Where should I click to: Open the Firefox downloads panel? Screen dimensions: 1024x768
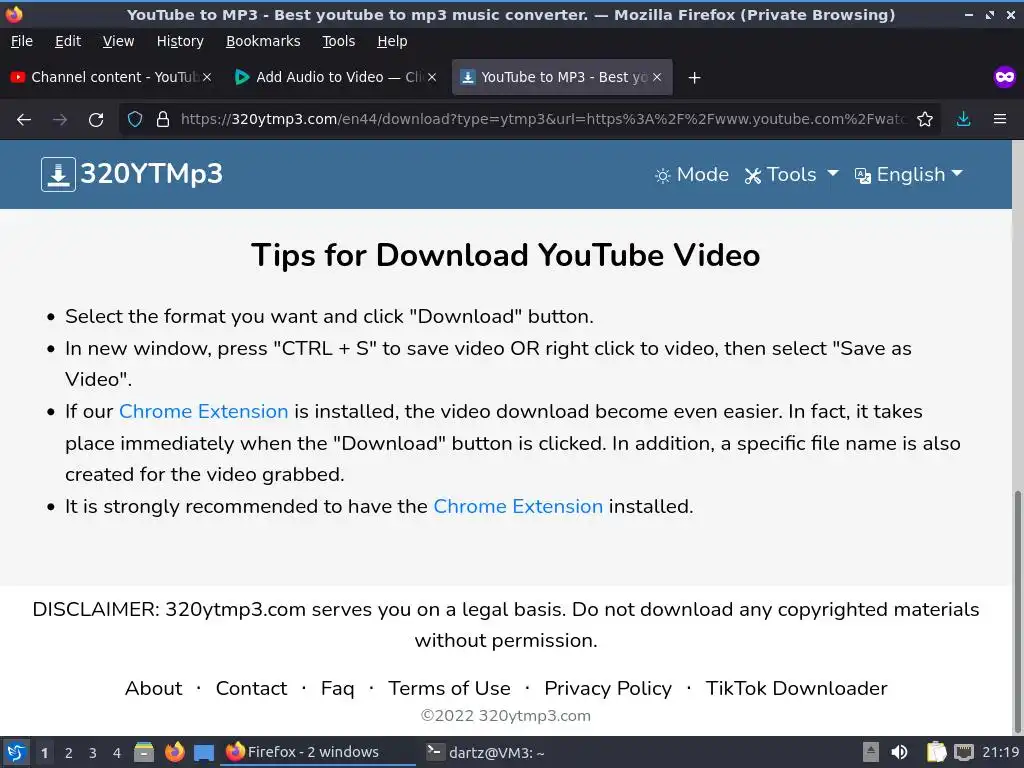[963, 120]
